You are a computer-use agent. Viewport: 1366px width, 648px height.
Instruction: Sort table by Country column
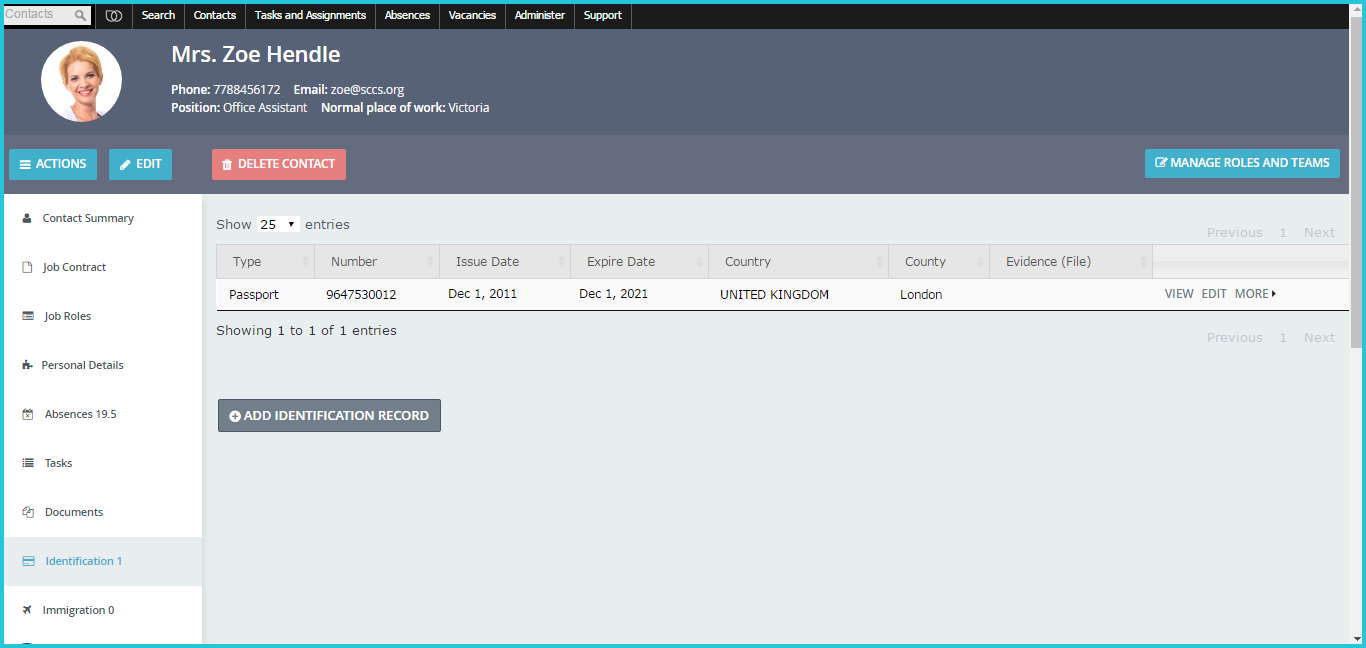coord(798,262)
